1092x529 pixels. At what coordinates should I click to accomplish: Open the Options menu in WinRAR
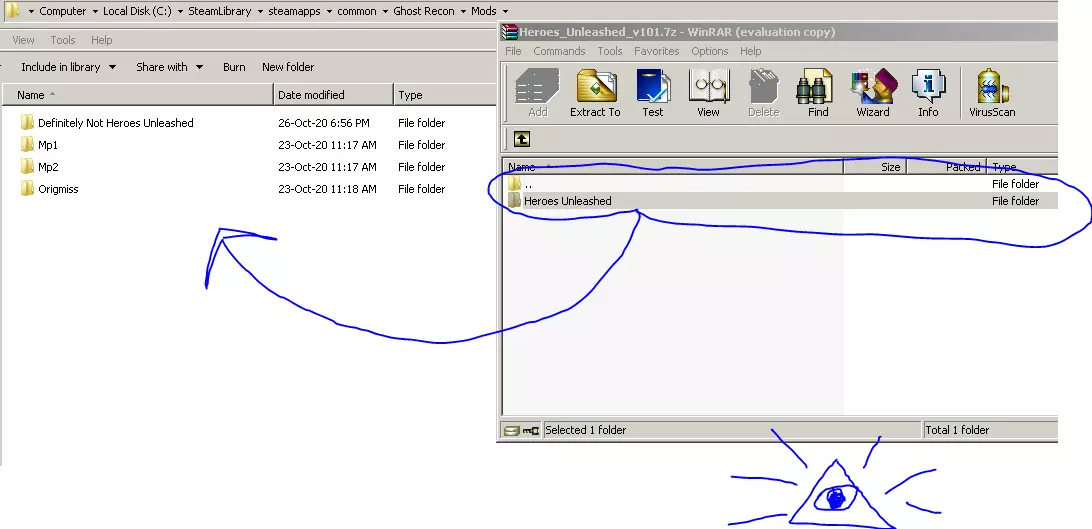[x=710, y=51]
